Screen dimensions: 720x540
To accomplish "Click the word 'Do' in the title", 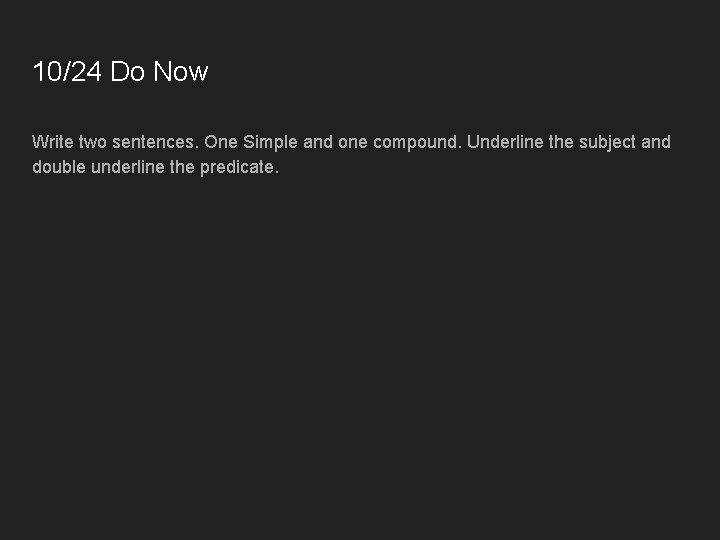I will [128, 72].
